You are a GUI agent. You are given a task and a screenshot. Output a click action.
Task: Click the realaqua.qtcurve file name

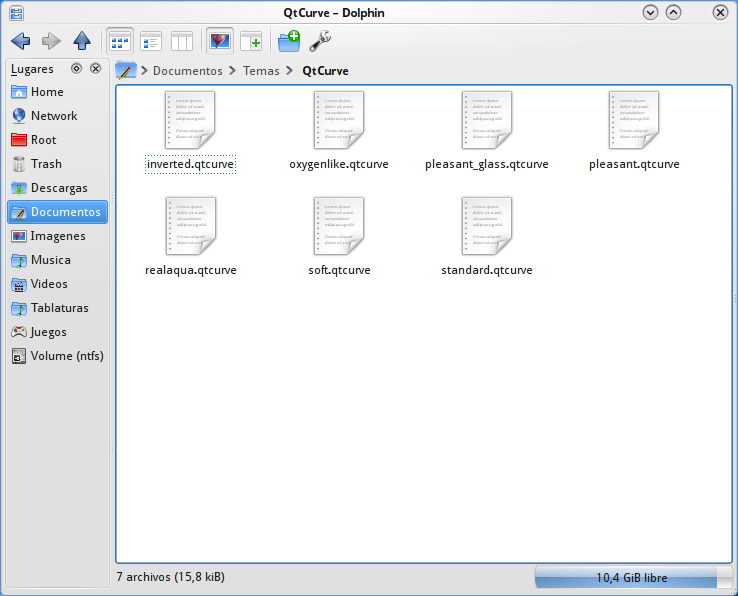pyautogui.click(x=191, y=270)
